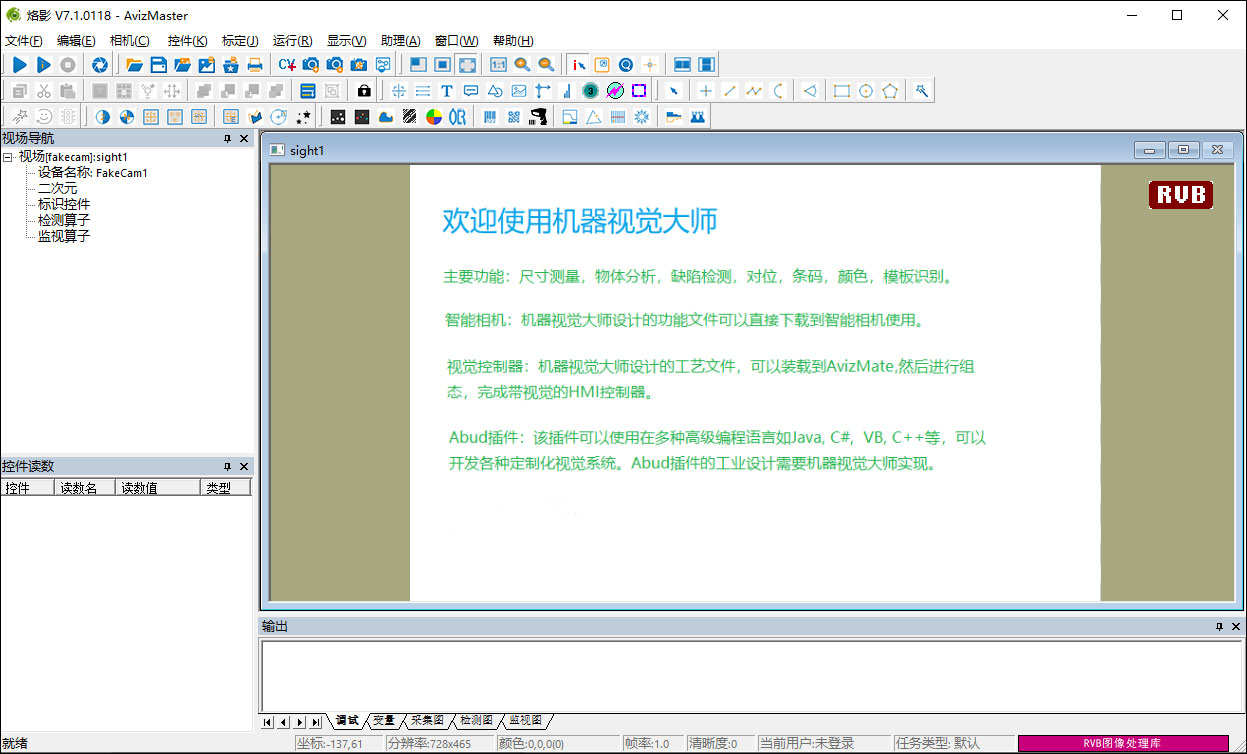Close the 控件读数 panel
The height and width of the screenshot is (754, 1247).
pos(244,466)
